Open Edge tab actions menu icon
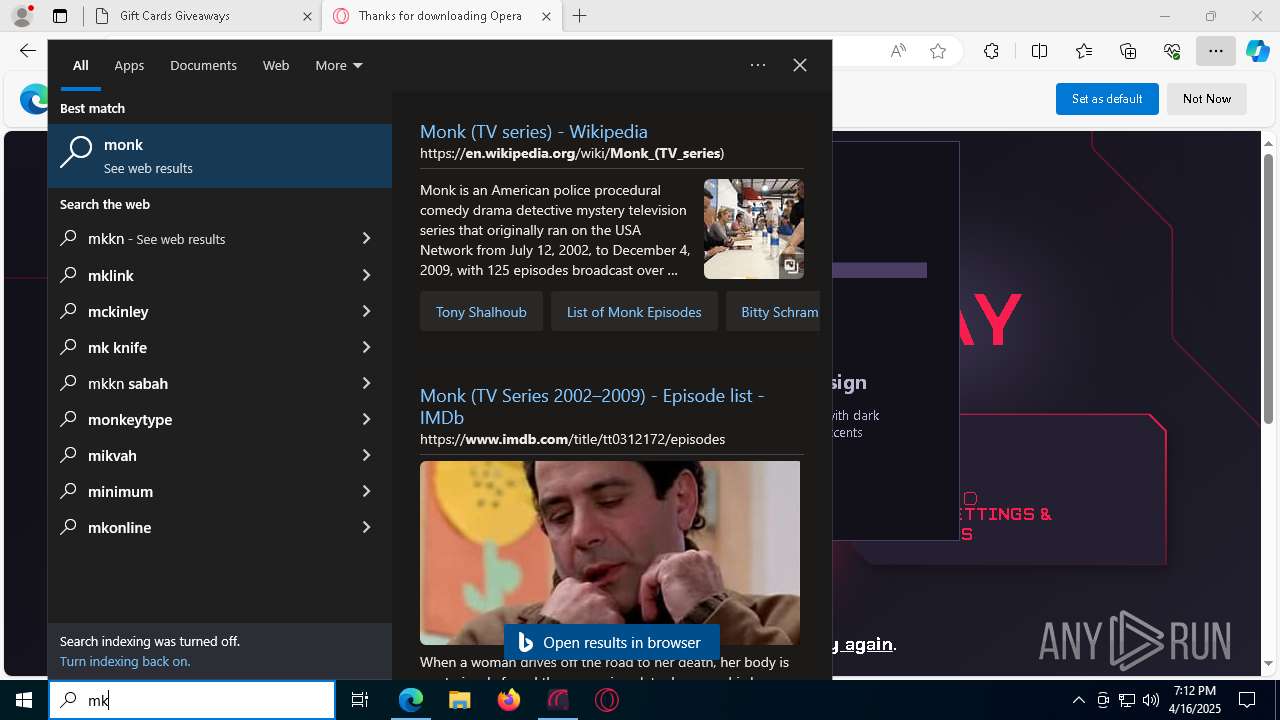 coord(60,16)
